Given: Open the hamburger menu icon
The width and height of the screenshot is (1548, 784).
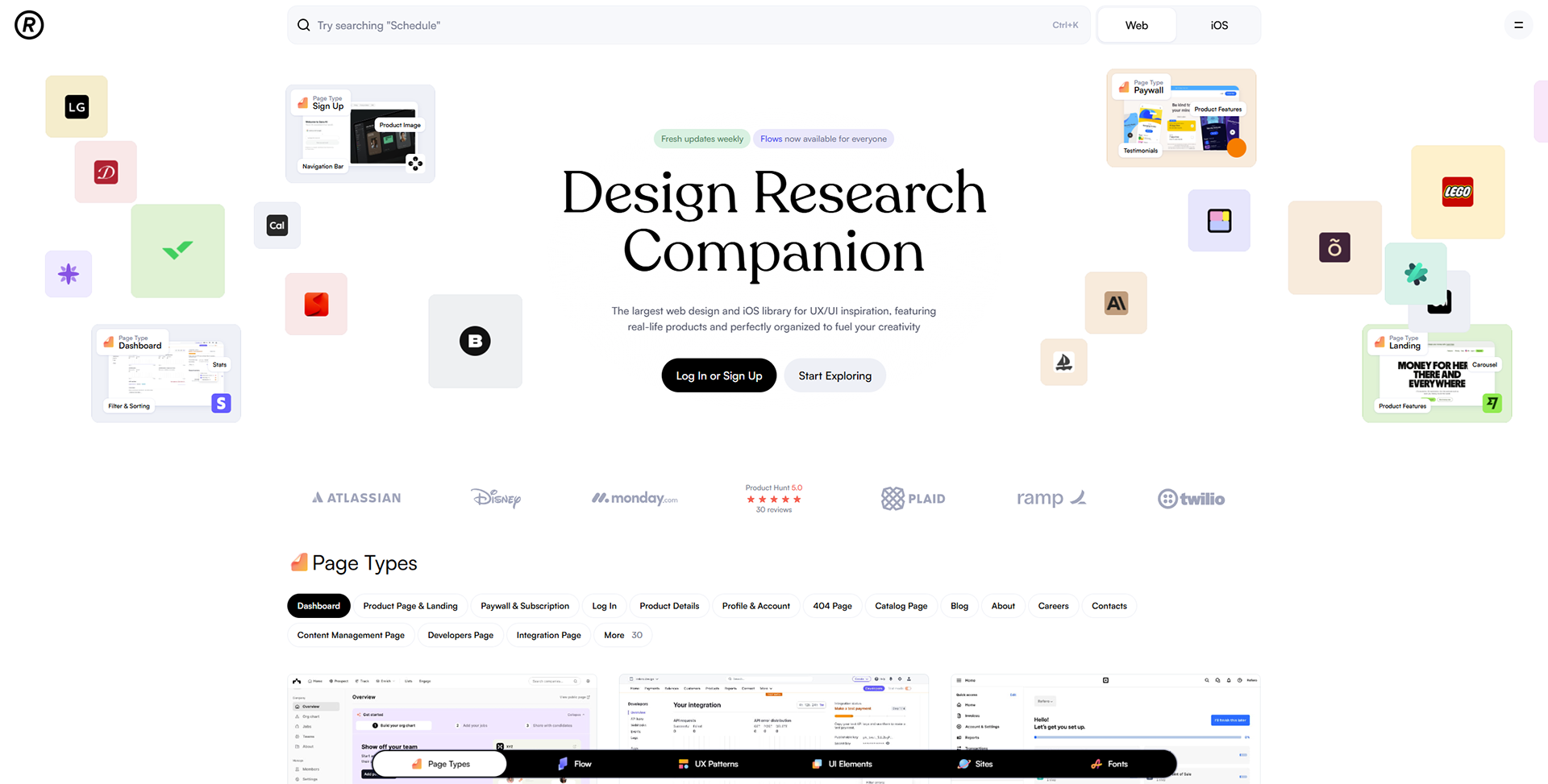Looking at the screenshot, I should 1518,25.
